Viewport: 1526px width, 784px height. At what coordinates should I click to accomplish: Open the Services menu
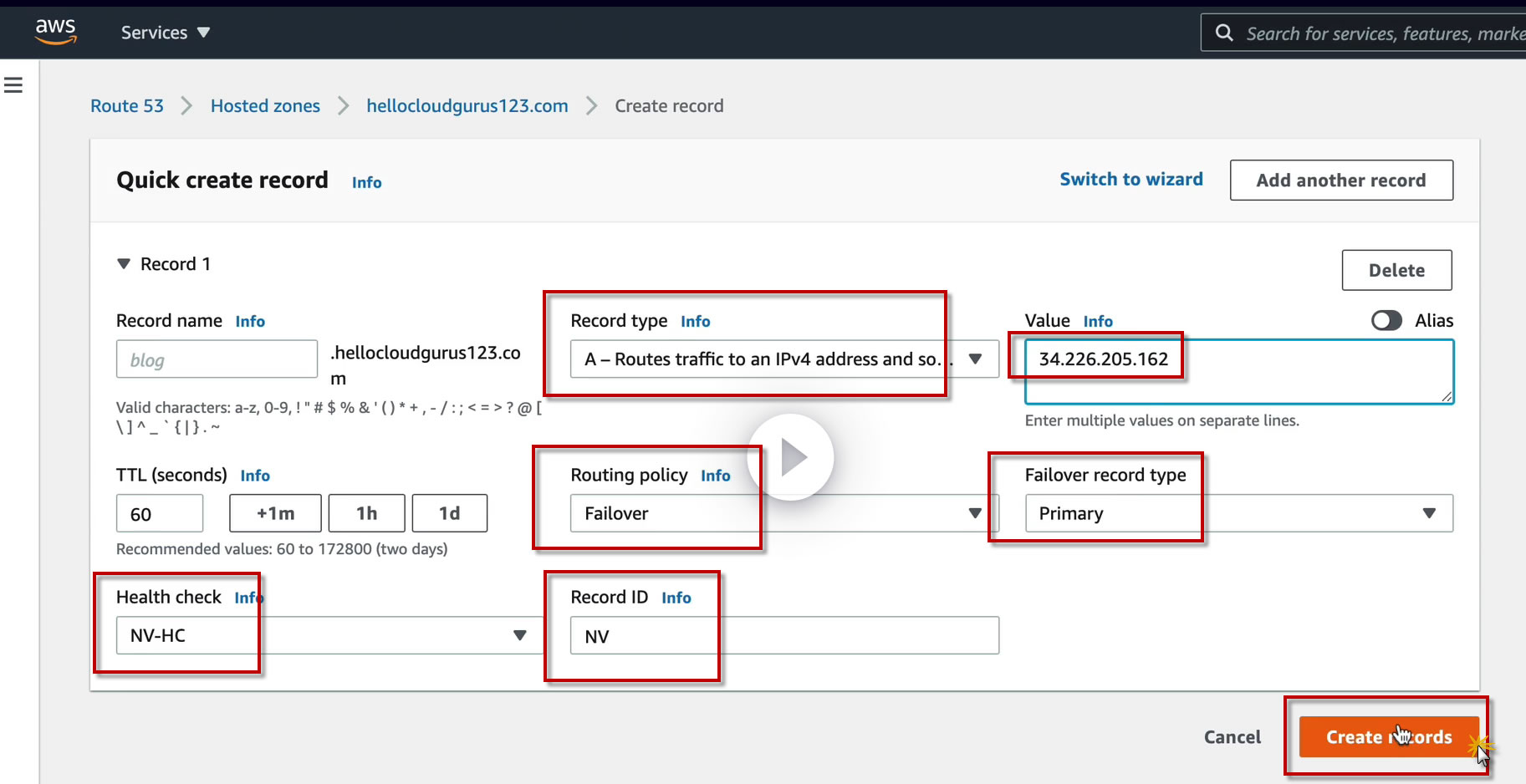tap(165, 33)
